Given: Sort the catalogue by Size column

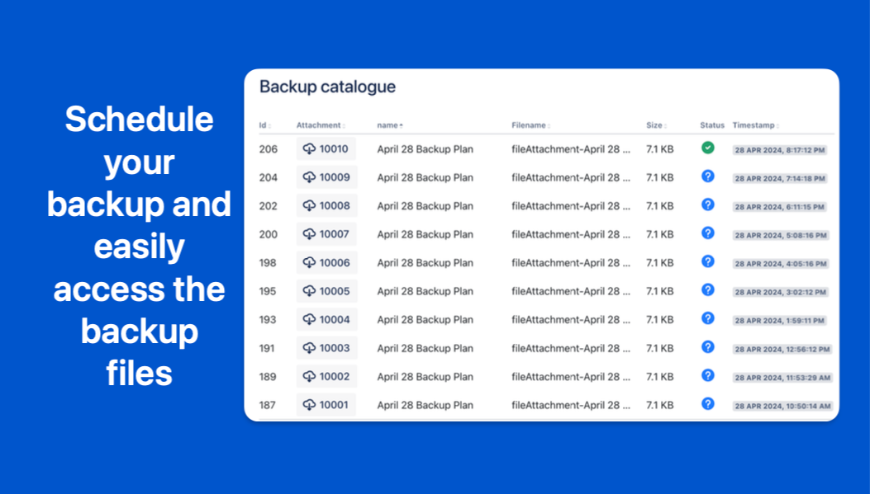Looking at the screenshot, I should 655,125.
